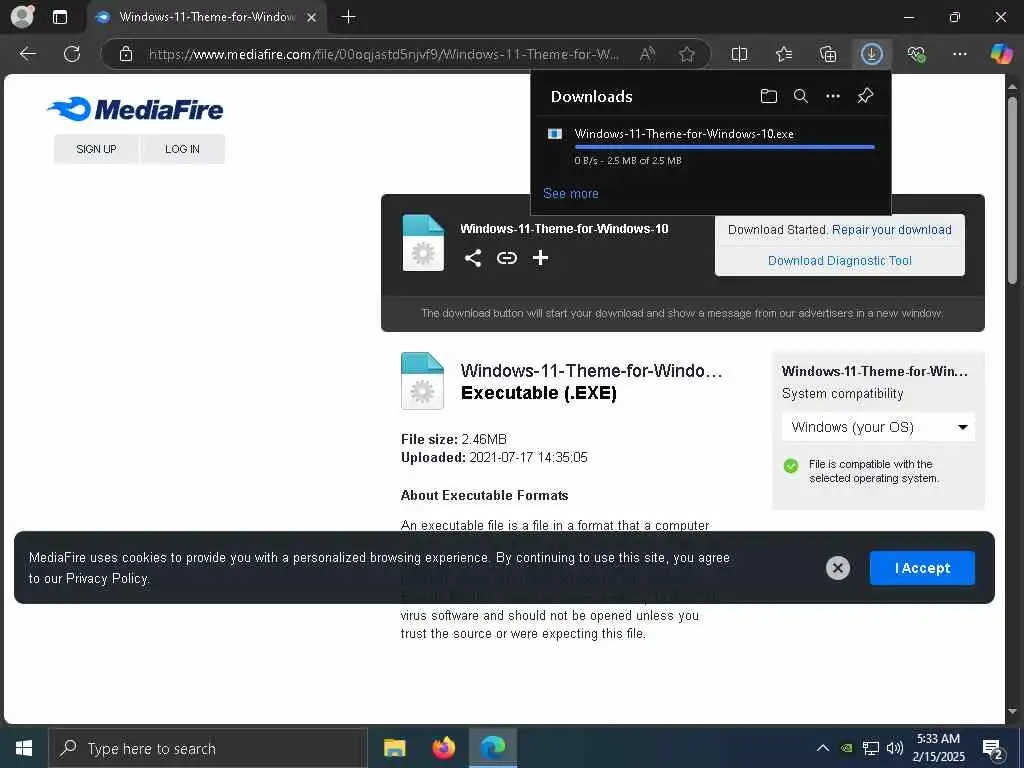1024x768 pixels.
Task: Search downloads with magnifier icon
Action: pyautogui.click(x=801, y=96)
